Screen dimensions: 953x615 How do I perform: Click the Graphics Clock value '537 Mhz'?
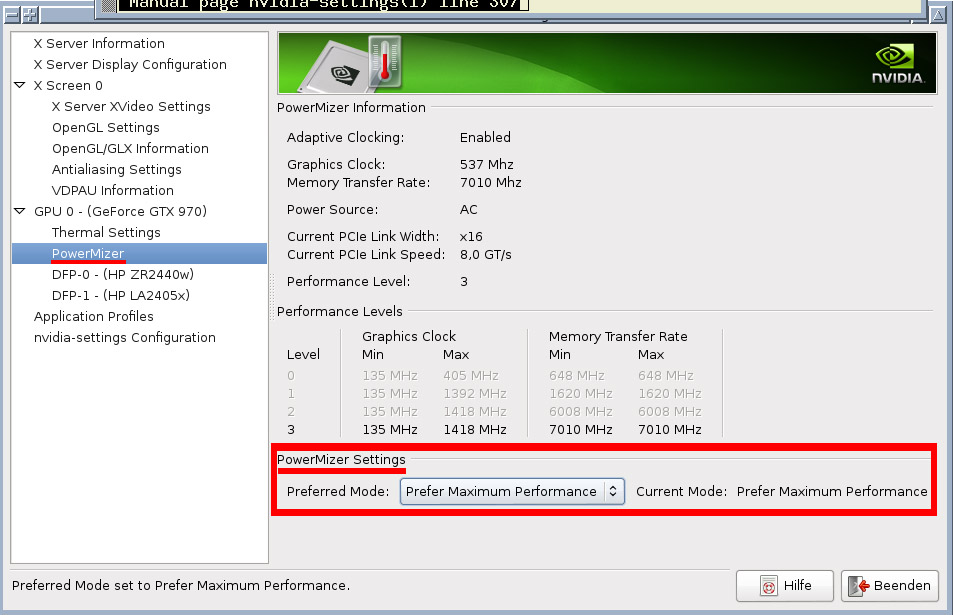(x=486, y=165)
